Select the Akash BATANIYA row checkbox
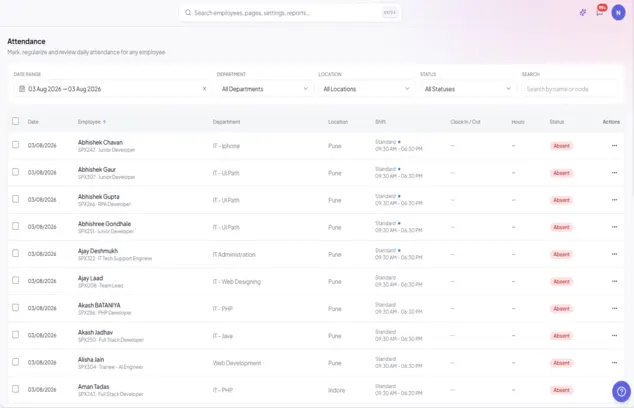This screenshot has width=634, height=408. click(15, 308)
